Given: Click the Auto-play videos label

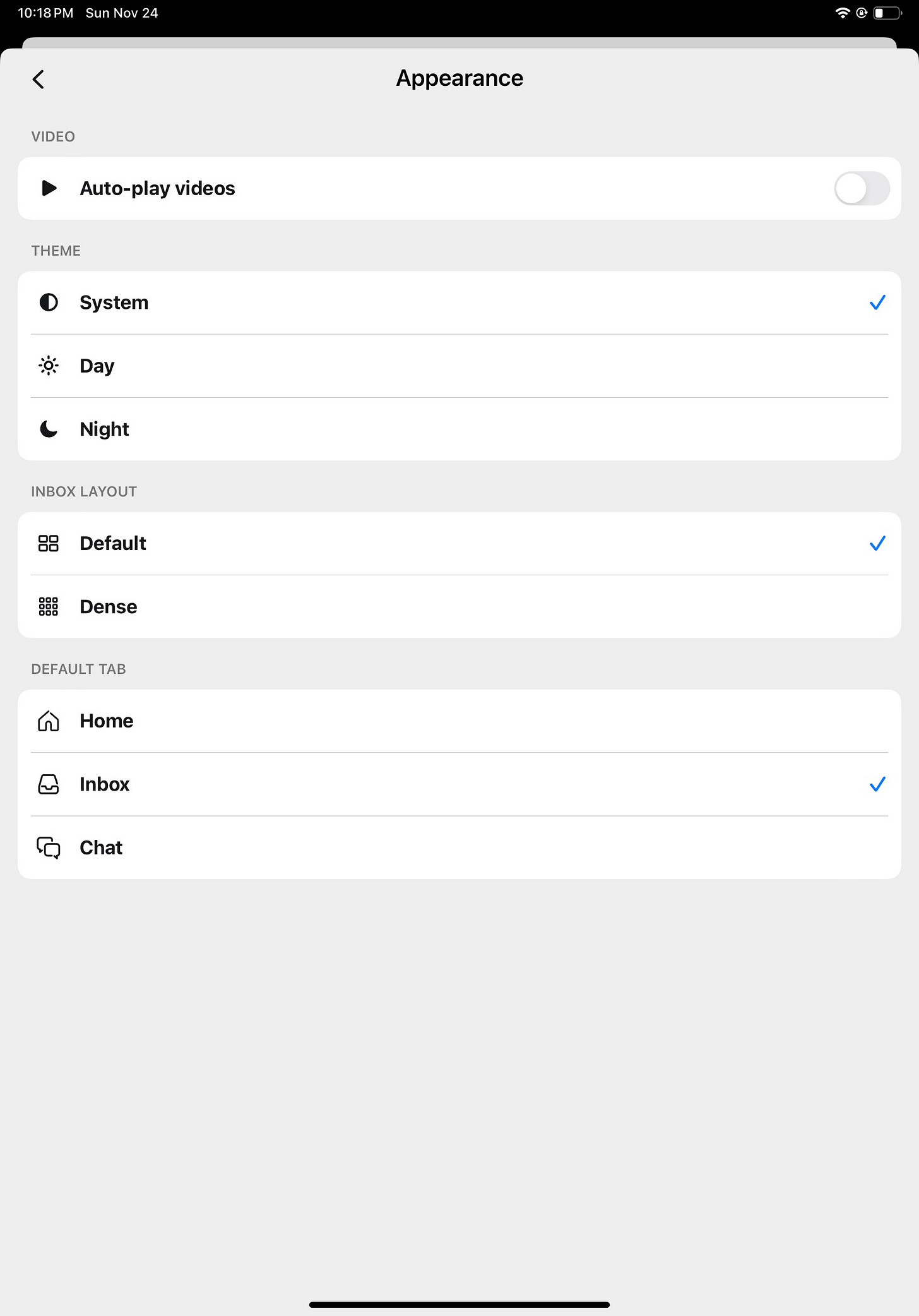Looking at the screenshot, I should pos(157,188).
